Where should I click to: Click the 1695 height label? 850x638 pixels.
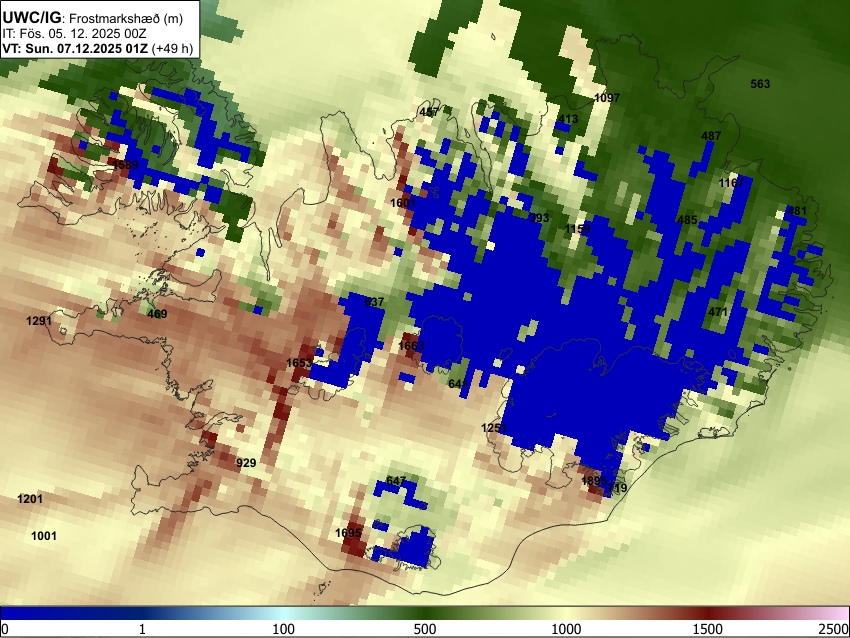(x=348, y=533)
